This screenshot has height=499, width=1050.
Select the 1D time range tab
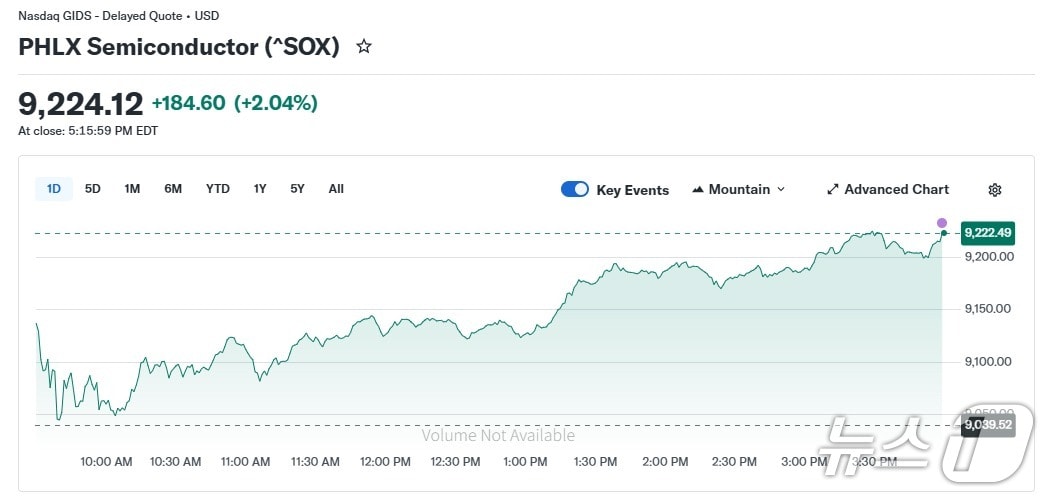tap(54, 189)
